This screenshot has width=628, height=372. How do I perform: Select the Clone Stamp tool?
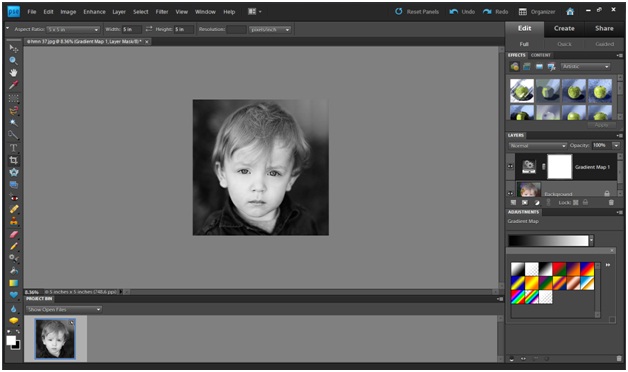coord(14,221)
